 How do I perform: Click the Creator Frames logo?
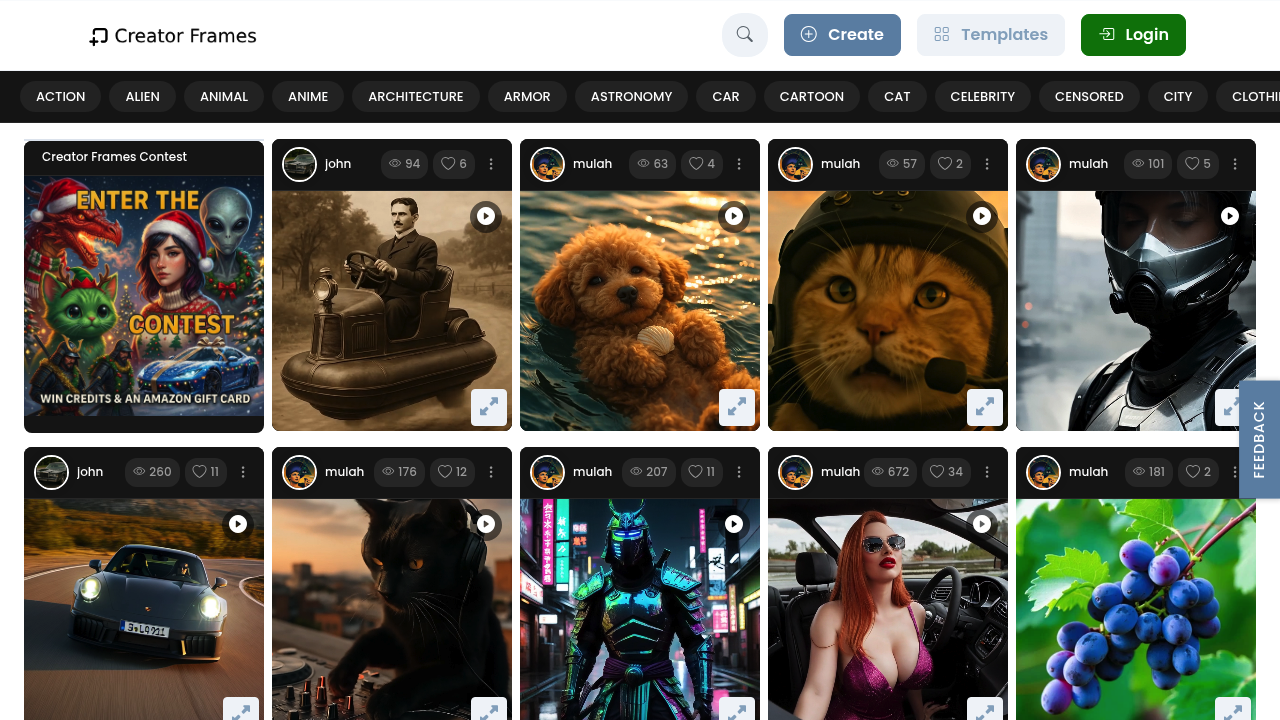pyautogui.click(x=173, y=36)
